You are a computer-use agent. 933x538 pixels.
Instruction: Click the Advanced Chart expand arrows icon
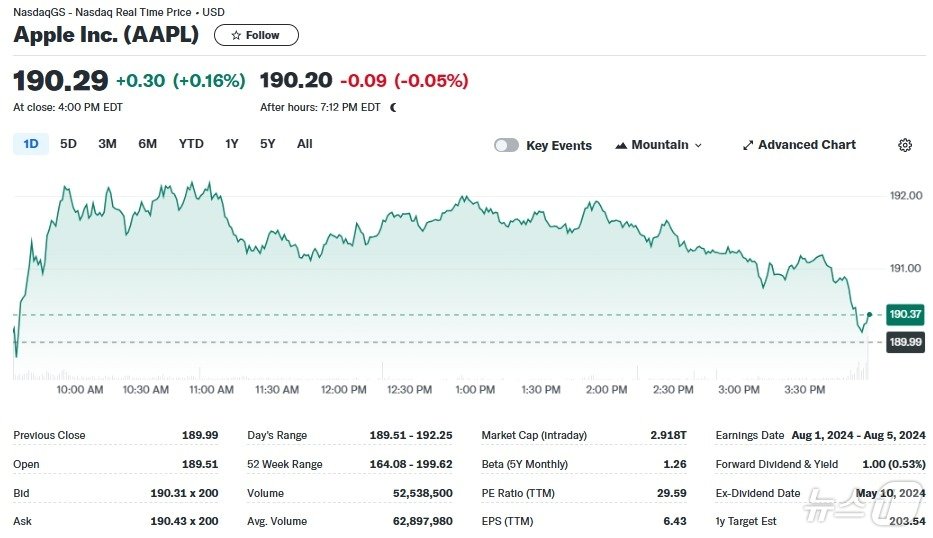click(x=748, y=145)
